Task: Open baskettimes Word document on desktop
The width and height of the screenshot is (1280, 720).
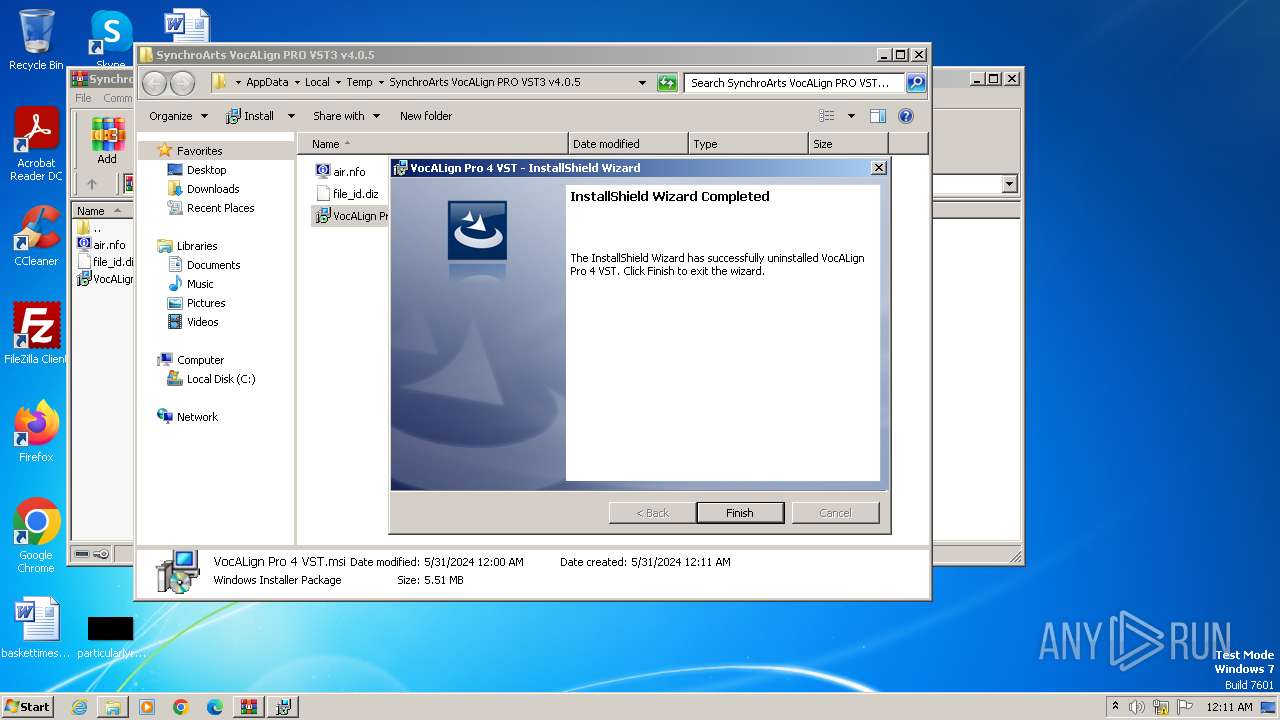Action: coord(36,629)
